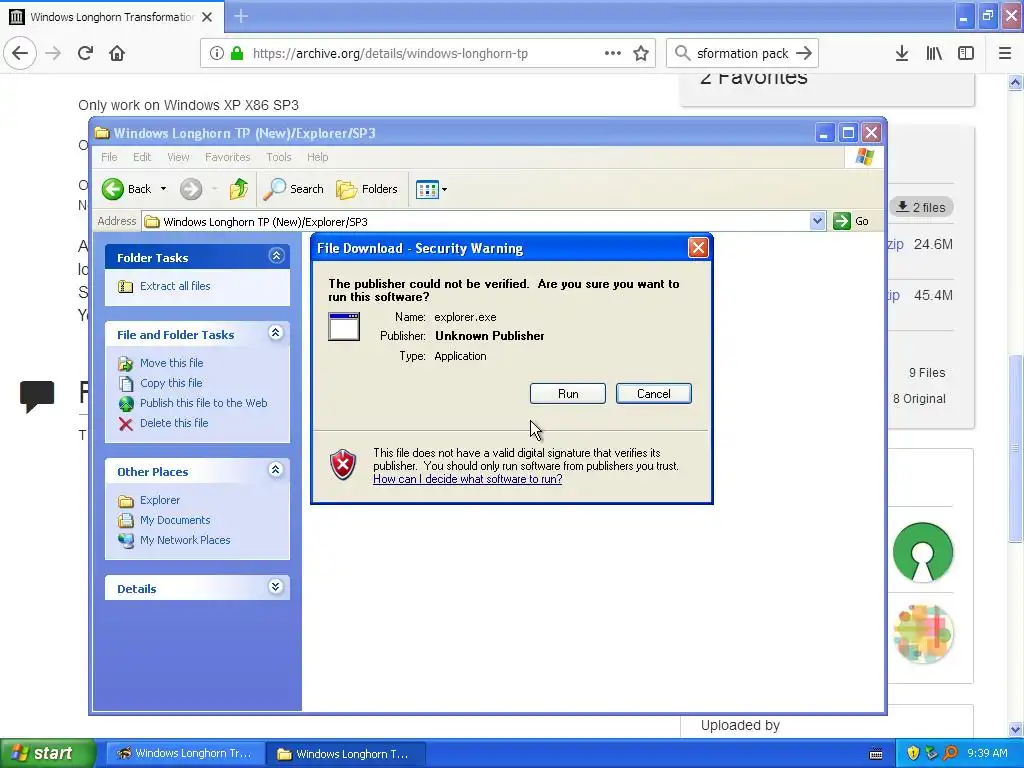Reload the page in Firefox

(x=85, y=53)
